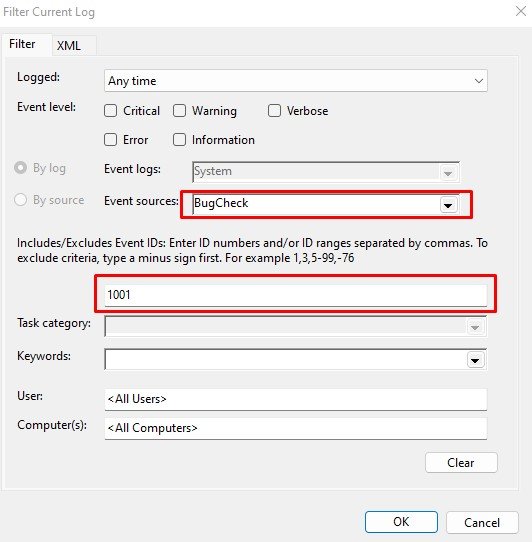Cancel the Filter Current Log dialog
Viewport: 532px width, 542px height.
(482, 523)
